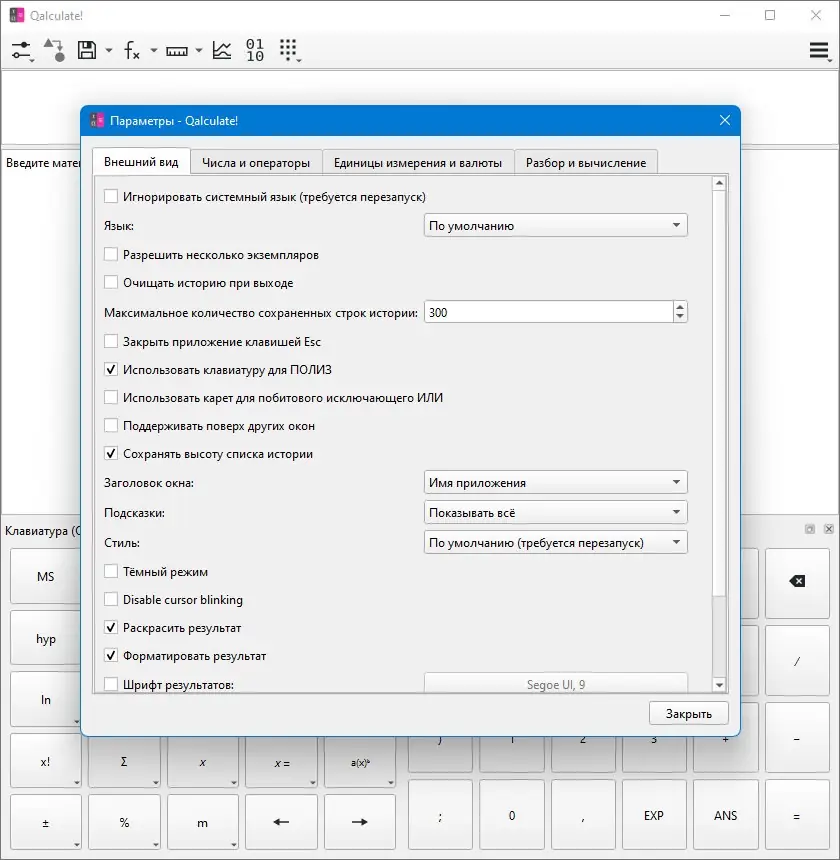Image resolution: width=840 pixels, height=860 pixels.
Task: Close the keypad panel with its X
Action: (x=828, y=529)
